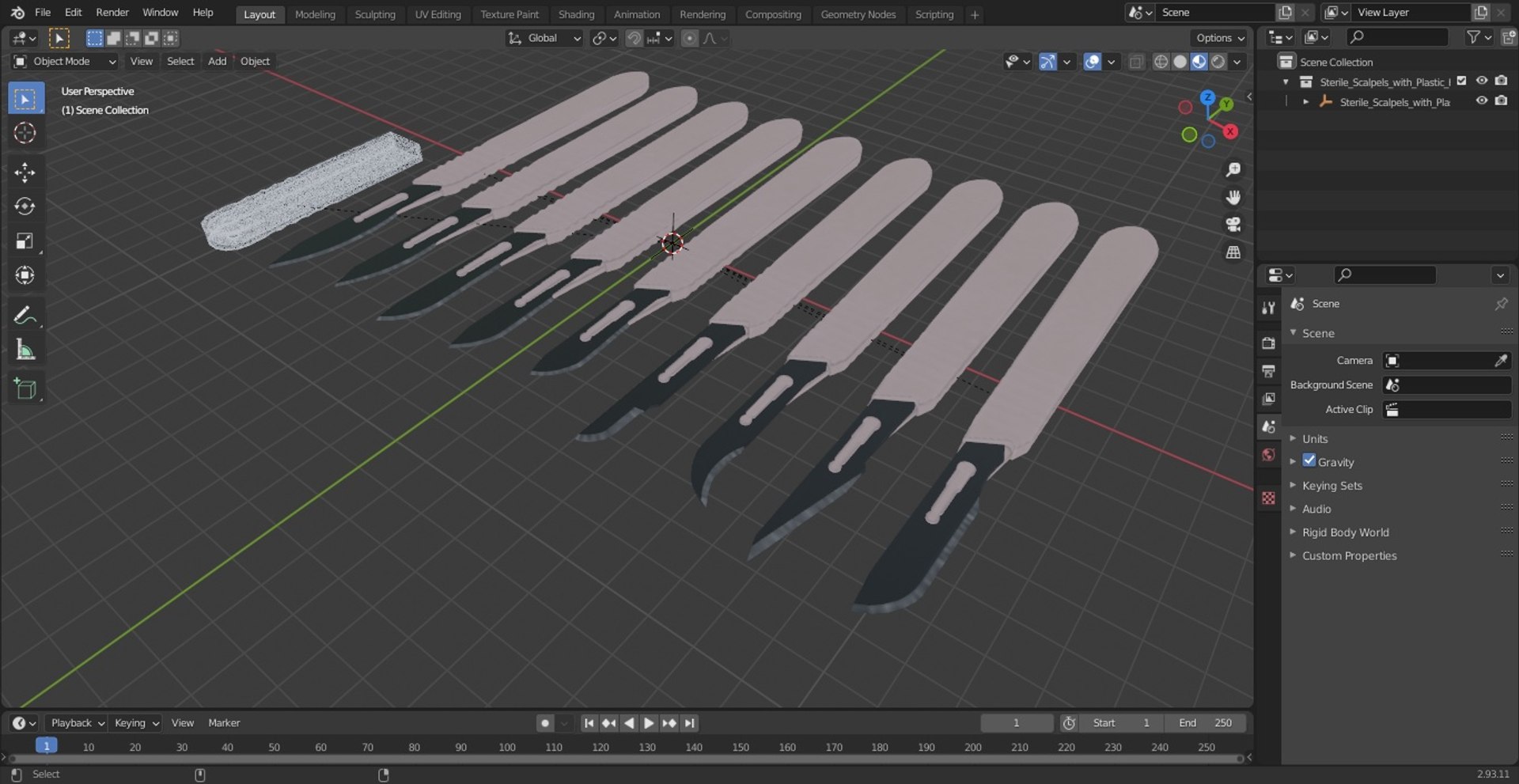Hide Sterile_Scalpels_with_Pla object via eye icon
The image size is (1519, 784).
coord(1482,100)
